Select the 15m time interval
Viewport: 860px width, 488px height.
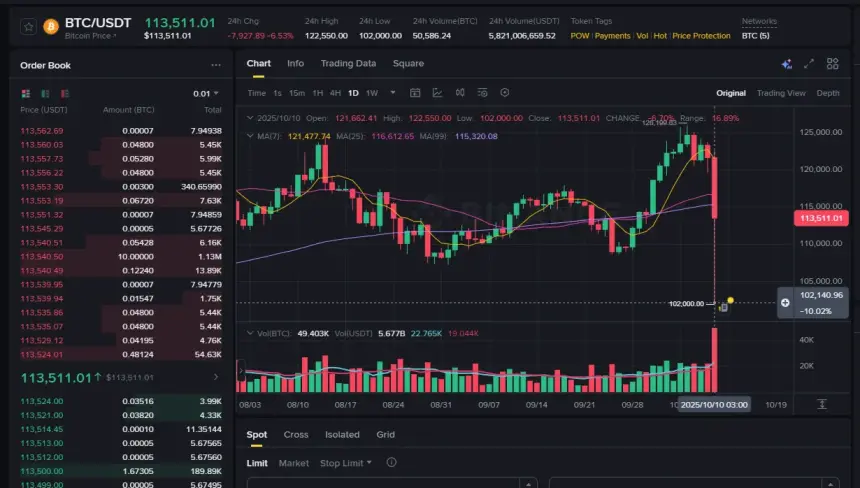coord(297,93)
